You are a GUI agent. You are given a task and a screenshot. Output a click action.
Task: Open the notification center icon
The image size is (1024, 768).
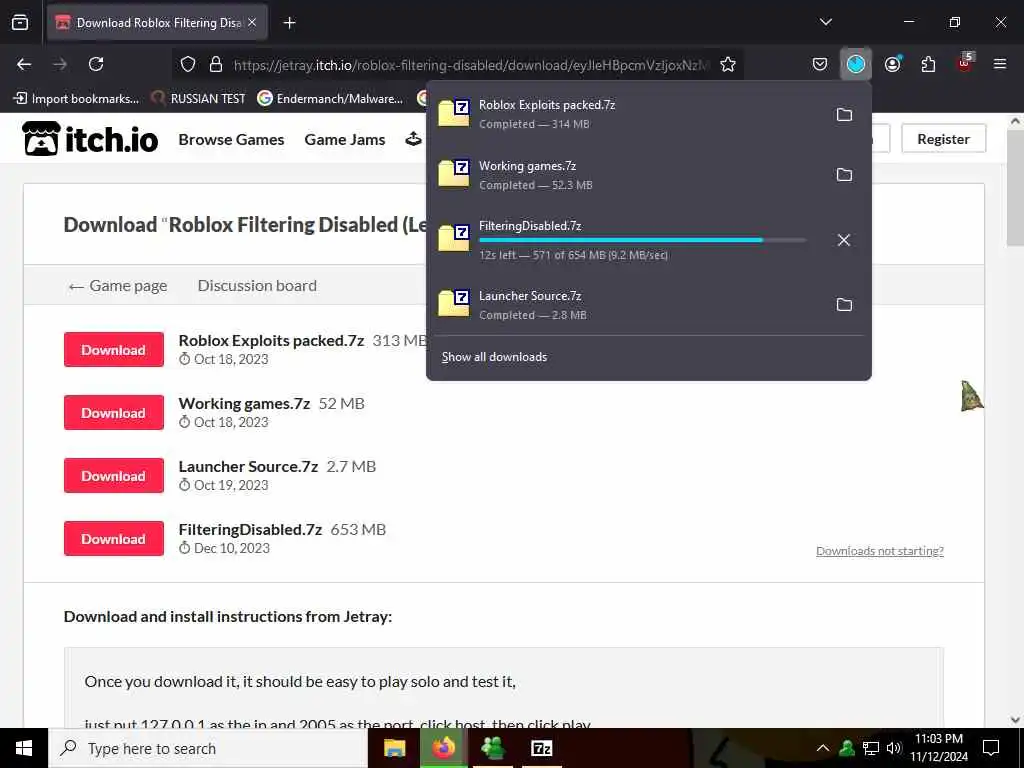[x=991, y=748]
